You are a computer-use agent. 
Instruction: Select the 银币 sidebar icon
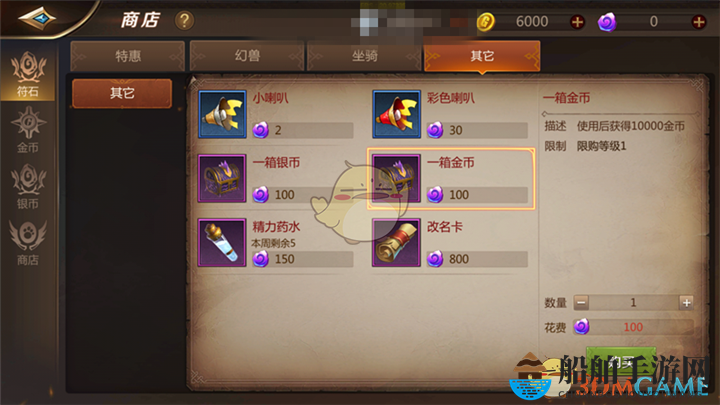28,187
